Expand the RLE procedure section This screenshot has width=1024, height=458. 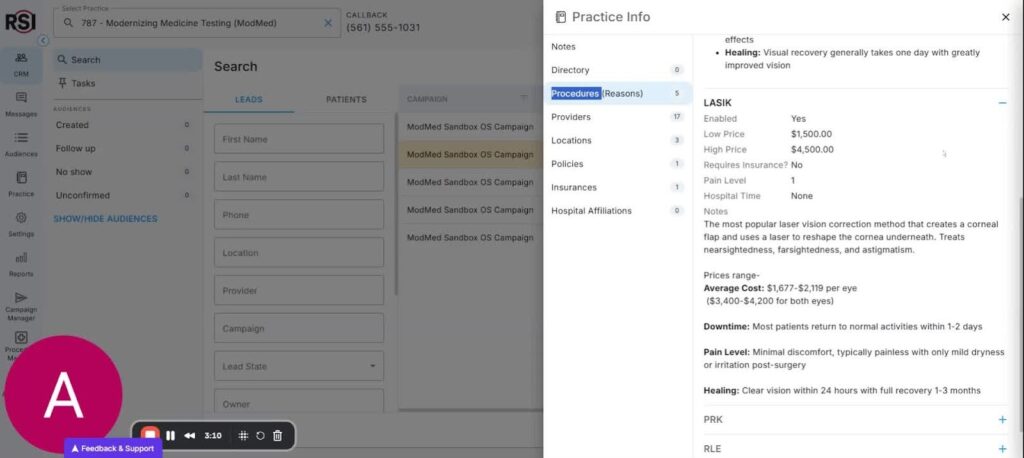(x=1002, y=449)
